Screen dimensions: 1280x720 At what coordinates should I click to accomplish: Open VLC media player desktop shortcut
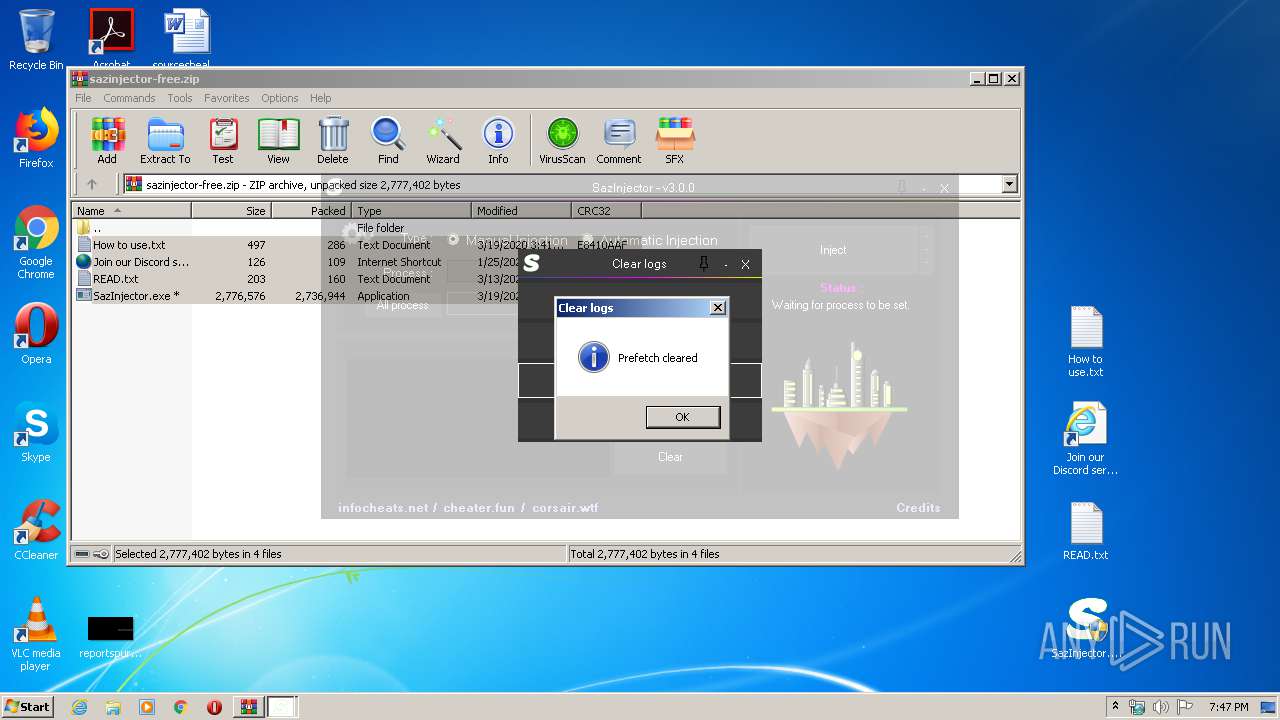click(36, 634)
